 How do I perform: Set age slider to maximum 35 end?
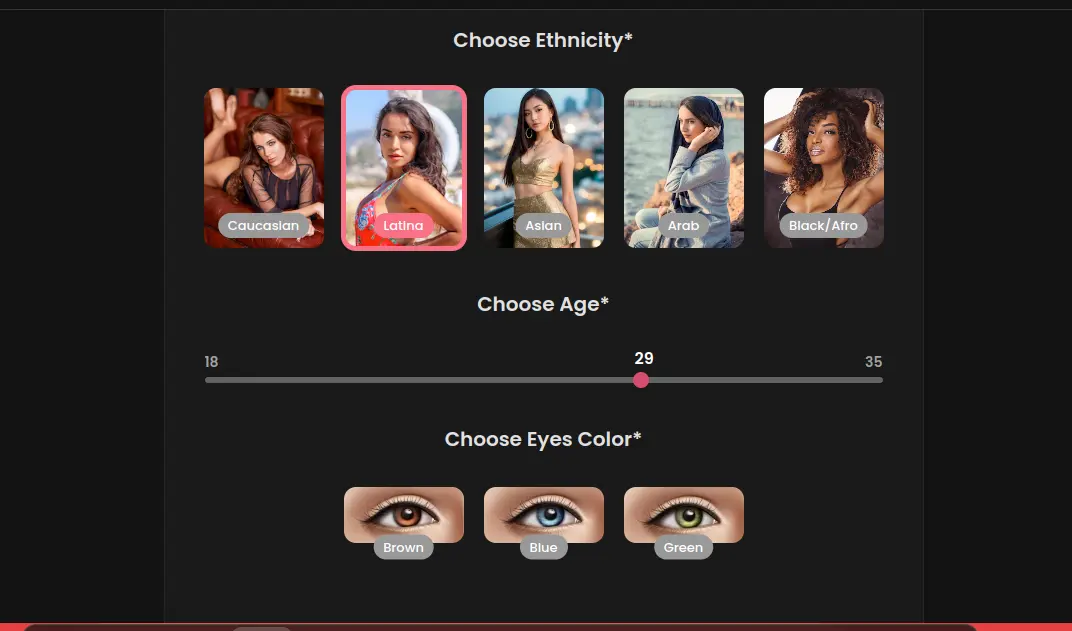point(881,380)
